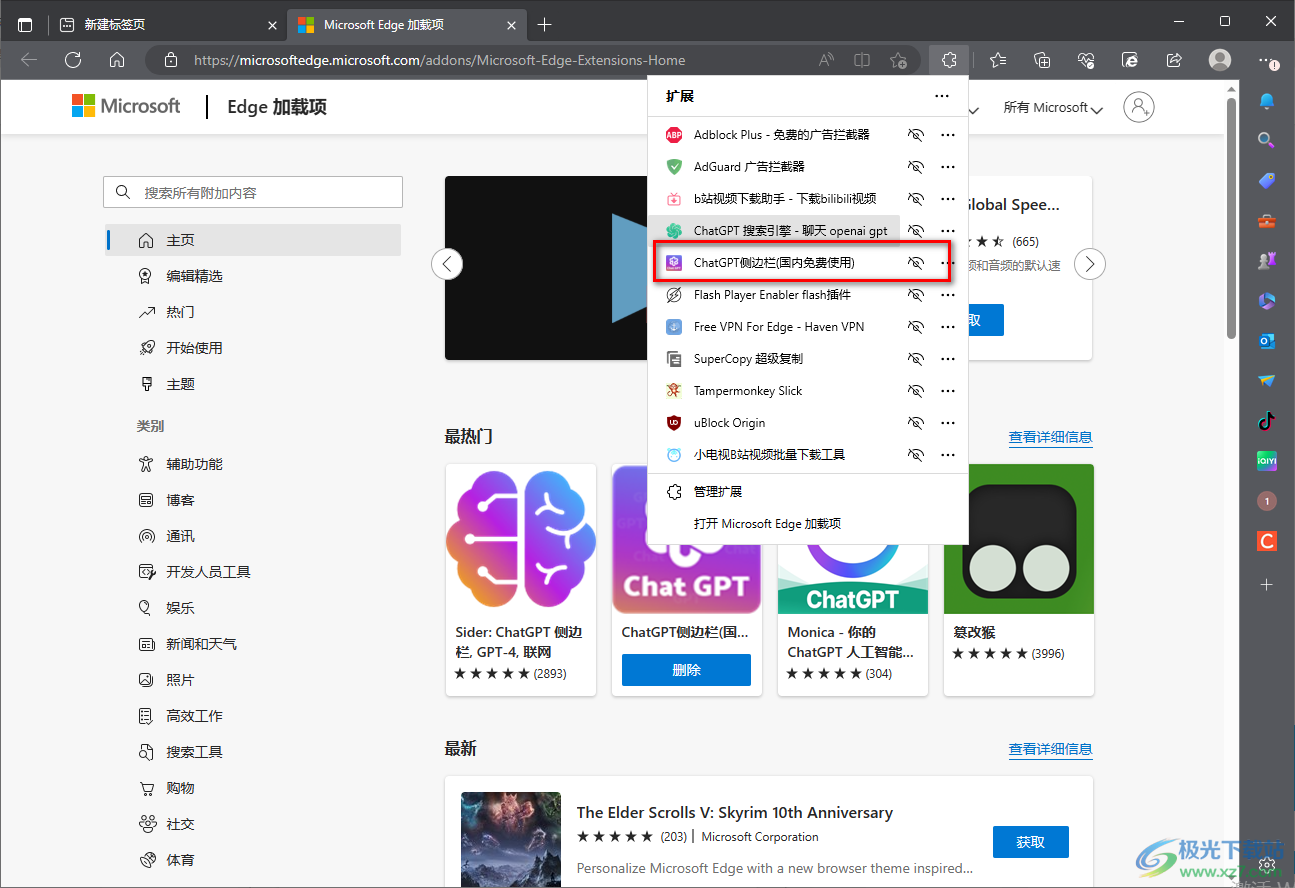Click the Extensions puzzle icon in toolbar
Screen dimensions: 1295x888
pyautogui.click(x=949, y=60)
